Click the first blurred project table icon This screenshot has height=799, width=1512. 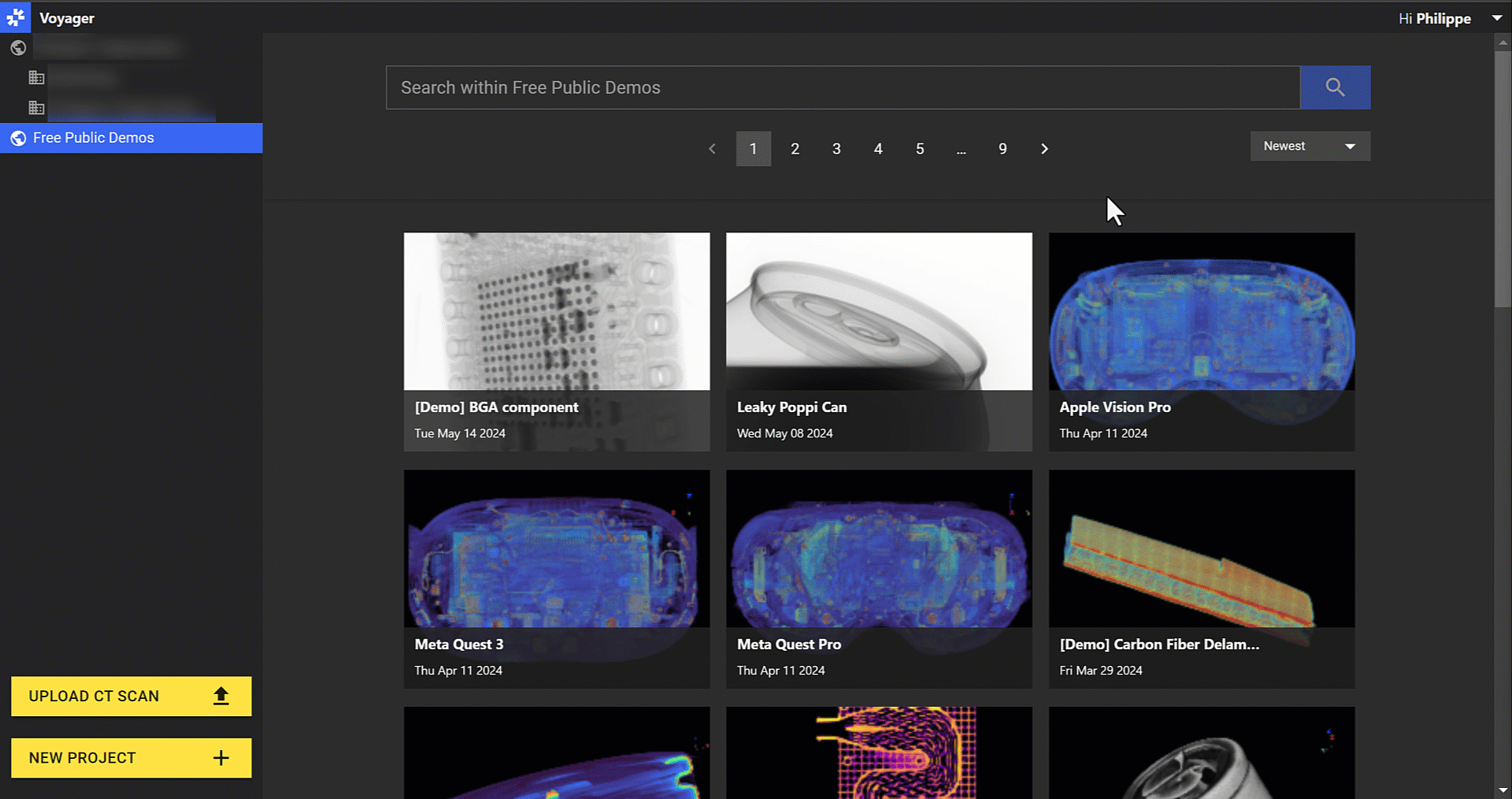(36, 77)
